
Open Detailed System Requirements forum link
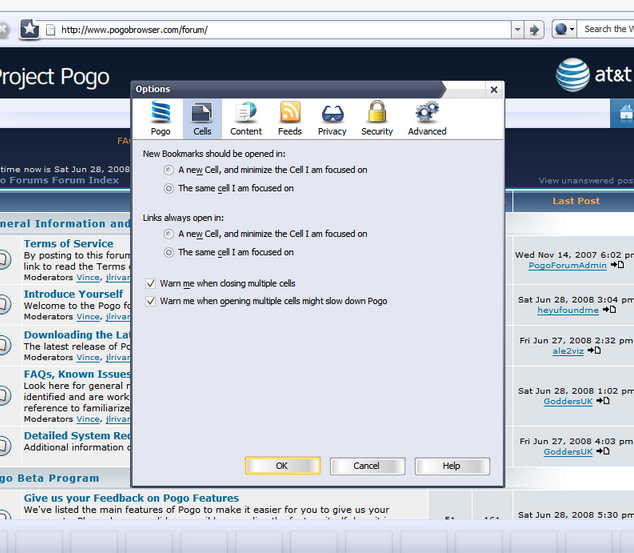[x=77, y=436]
